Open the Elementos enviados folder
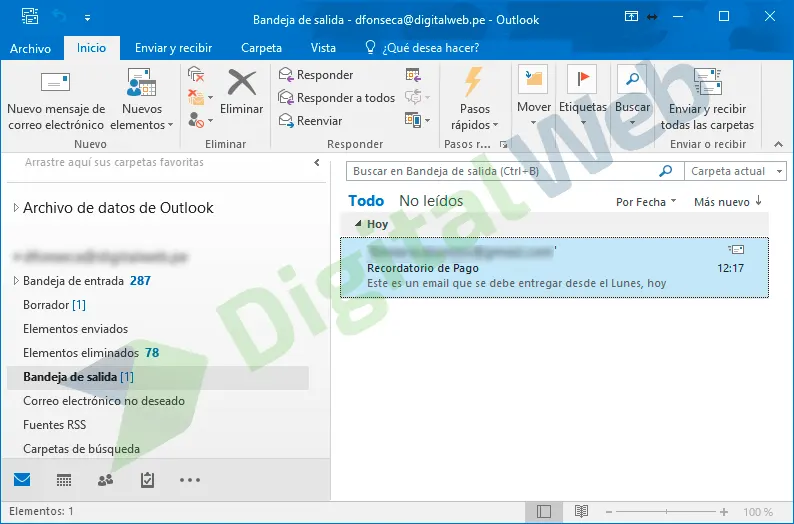794x524 pixels. (75, 329)
